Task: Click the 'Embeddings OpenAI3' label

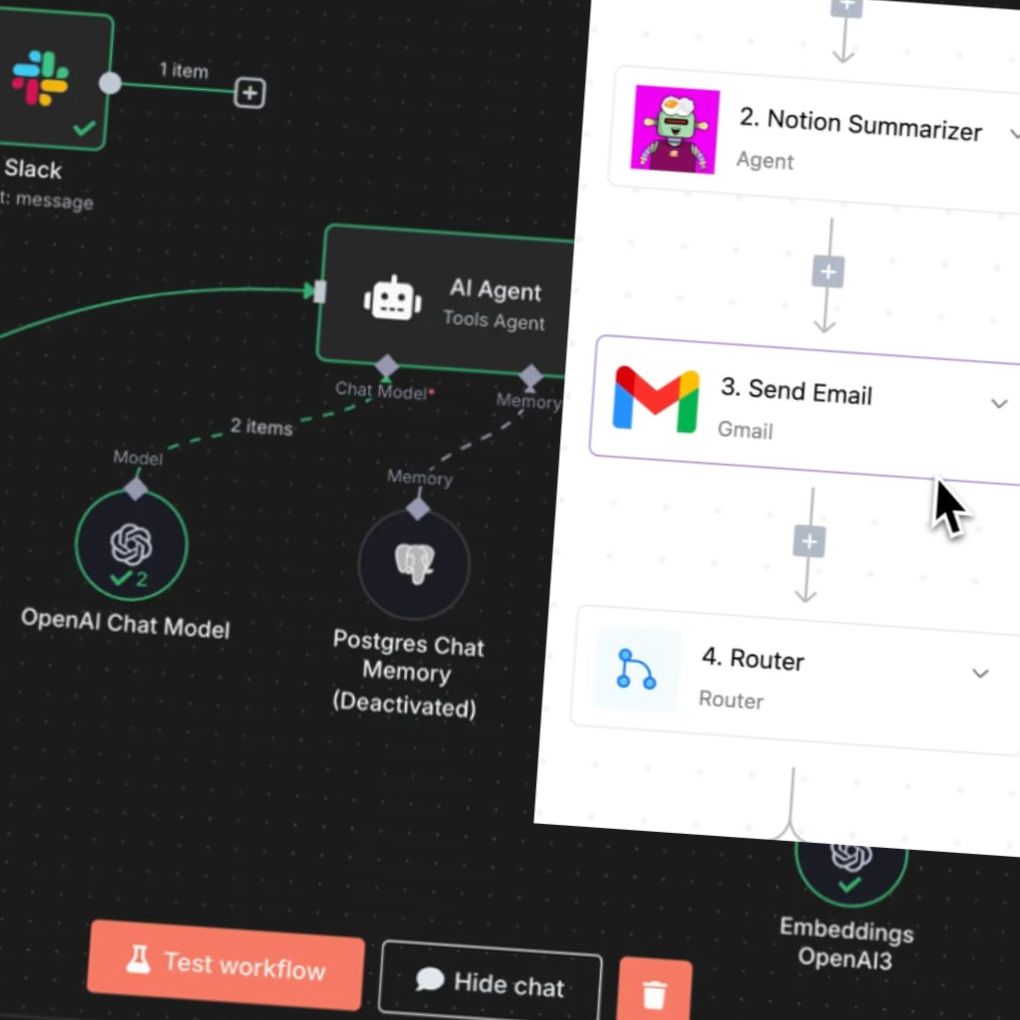Action: (x=847, y=943)
